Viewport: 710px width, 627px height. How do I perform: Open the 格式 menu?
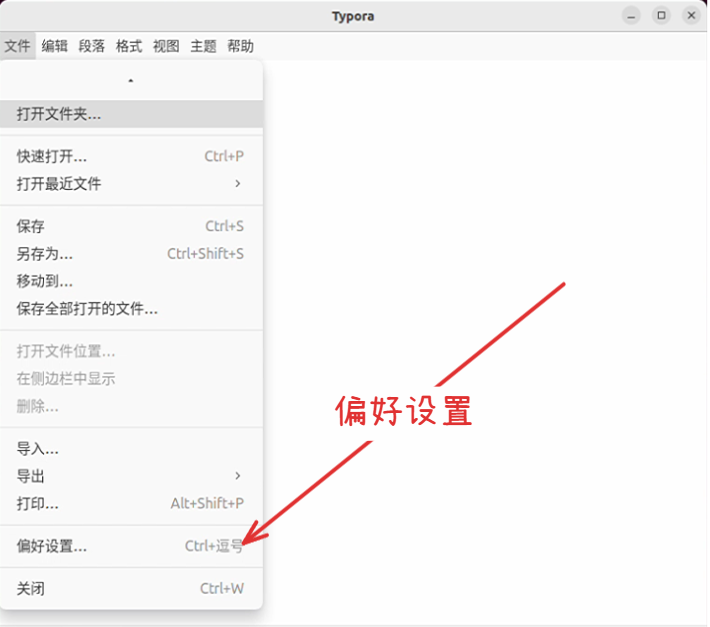click(x=129, y=46)
